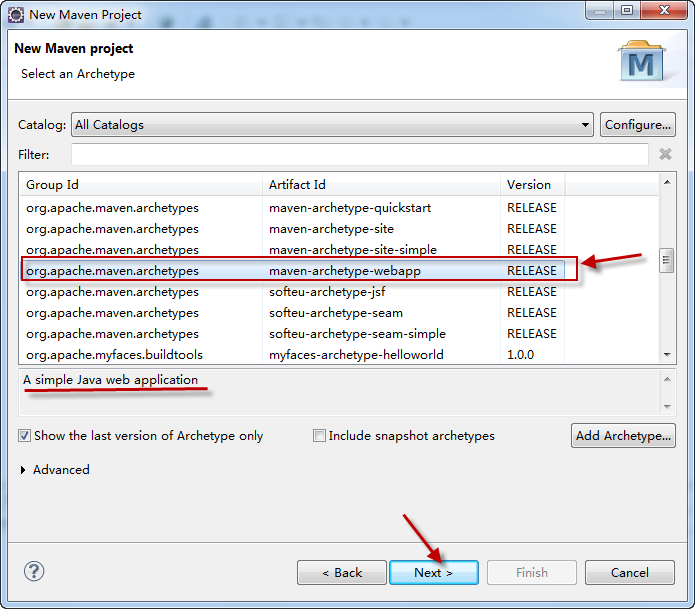Viewport: 695px width, 609px height.
Task: Click the Add Archetype... button
Action: (623, 436)
